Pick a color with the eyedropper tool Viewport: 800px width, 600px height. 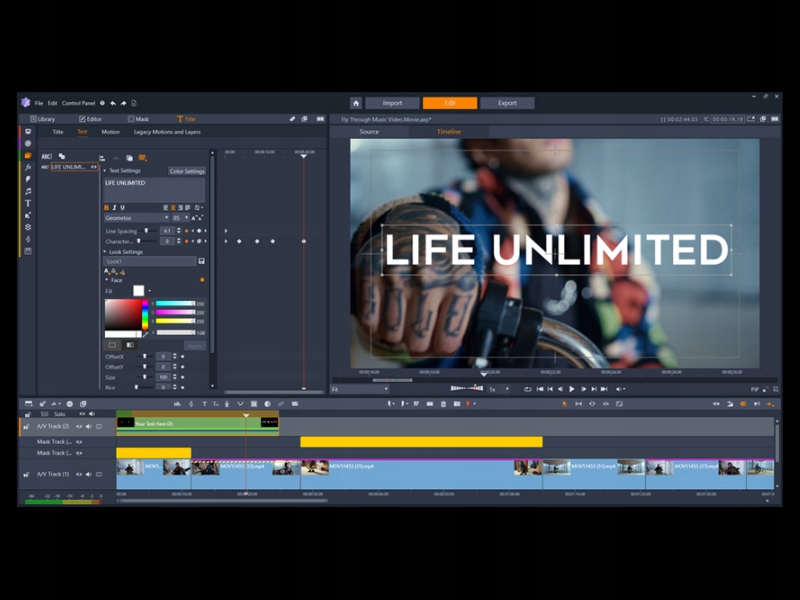tap(145, 333)
